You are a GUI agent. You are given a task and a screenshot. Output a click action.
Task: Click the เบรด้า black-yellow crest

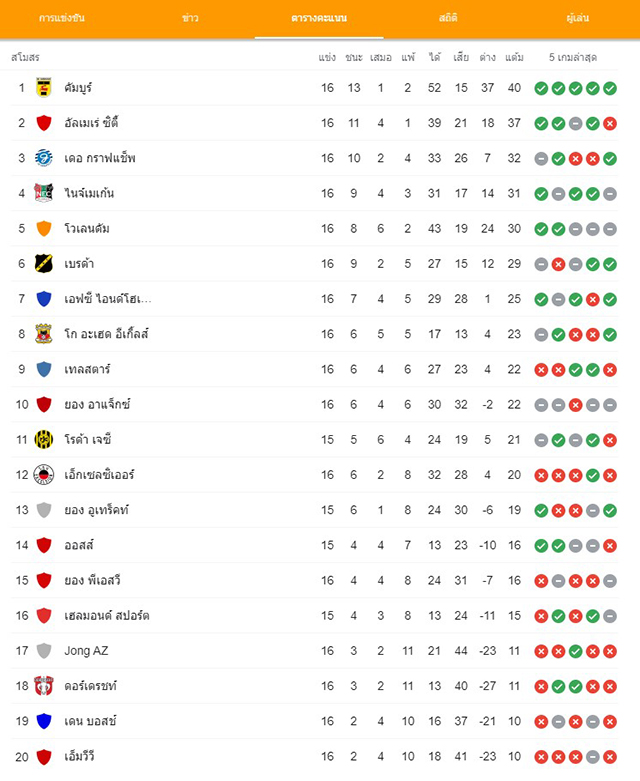tap(44, 263)
